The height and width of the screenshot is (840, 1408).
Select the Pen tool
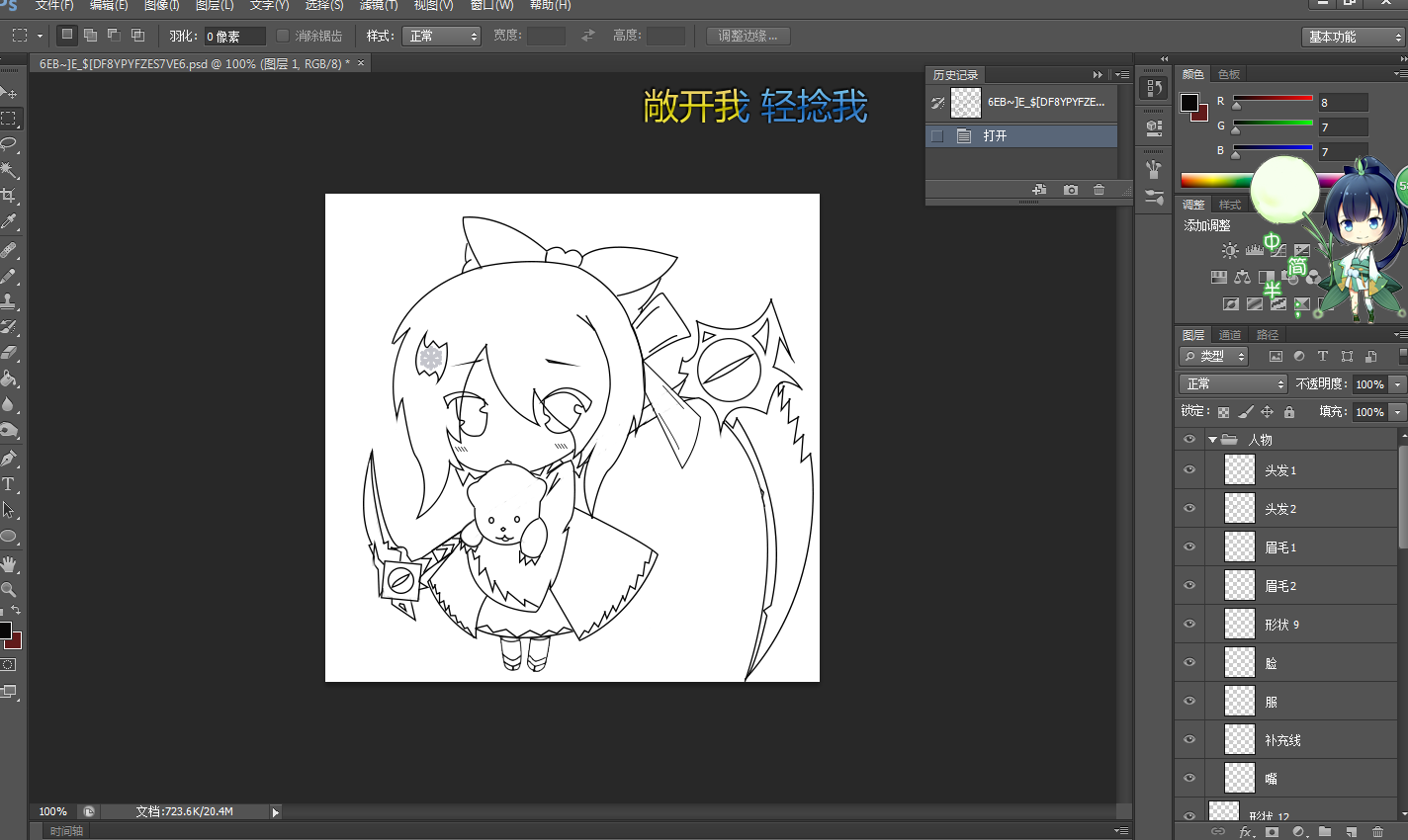pos(9,459)
